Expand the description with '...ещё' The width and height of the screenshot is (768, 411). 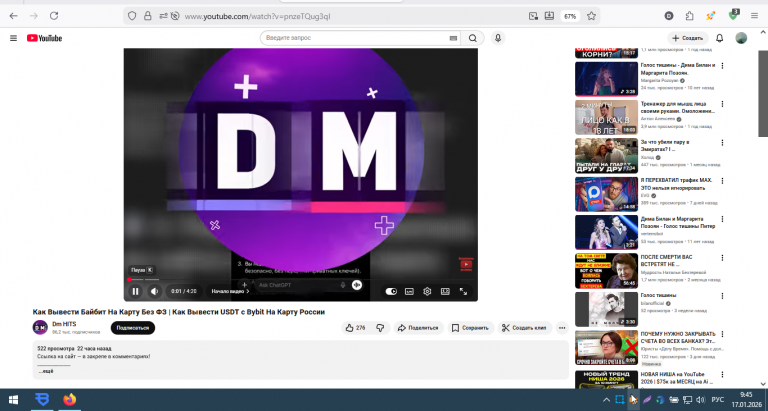[x=46, y=371]
